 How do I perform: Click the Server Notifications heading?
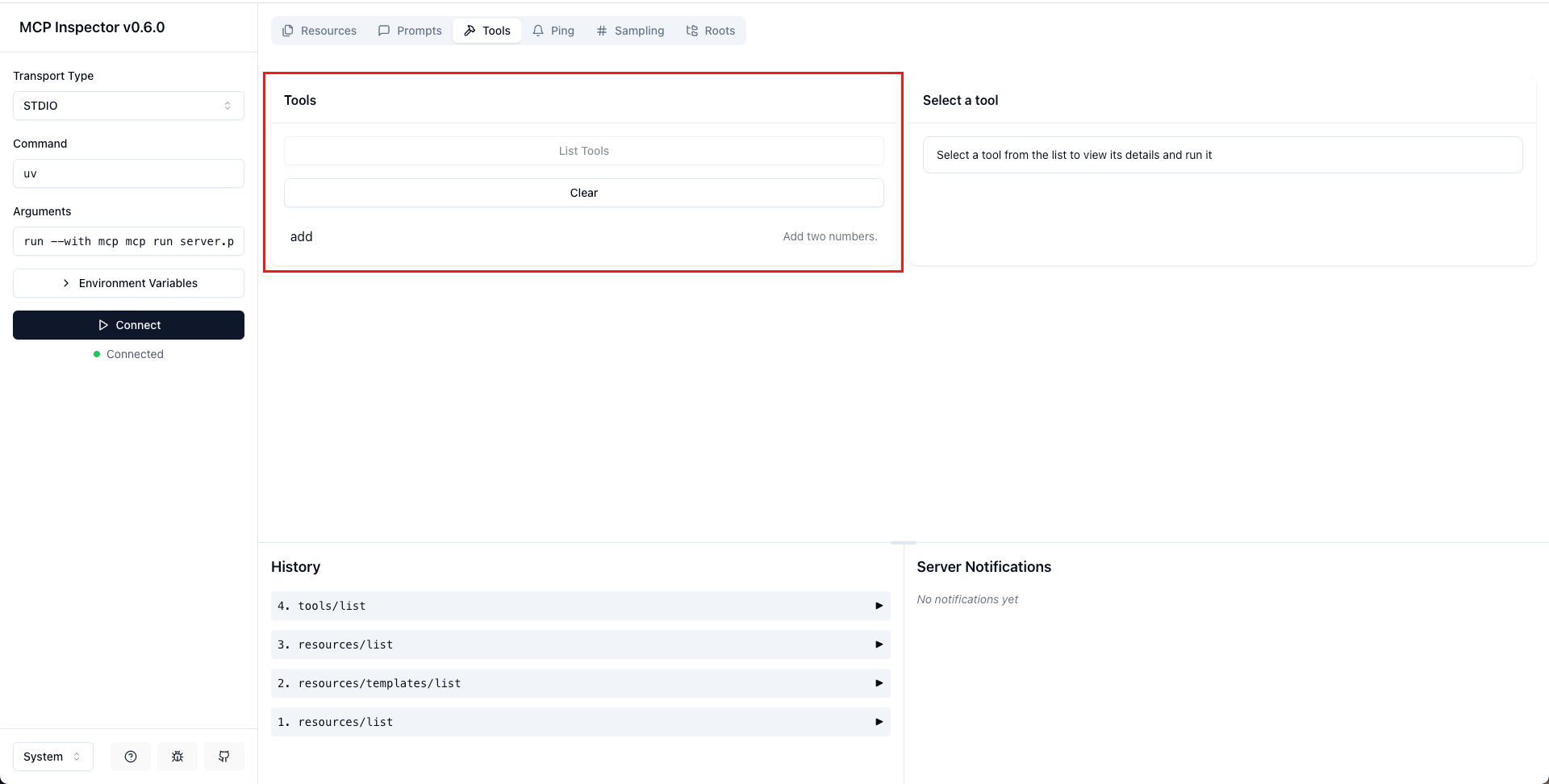(x=983, y=567)
